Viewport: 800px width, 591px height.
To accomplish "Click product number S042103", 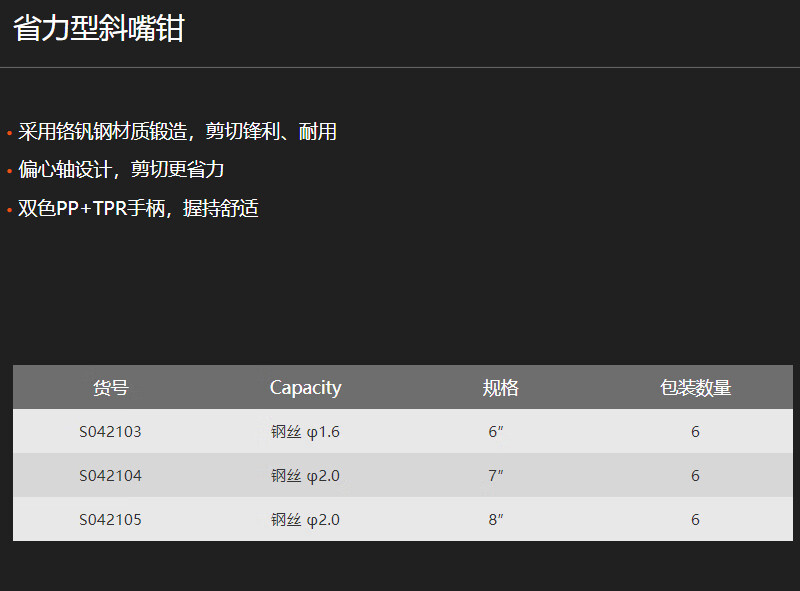I will [x=110, y=432].
